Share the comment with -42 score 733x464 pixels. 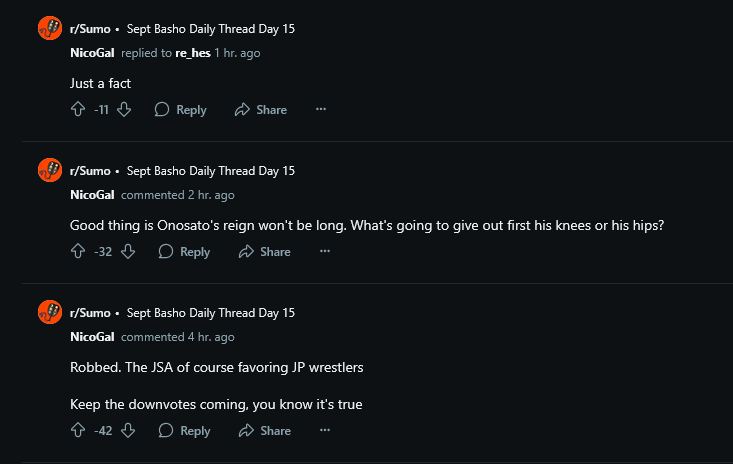click(265, 431)
